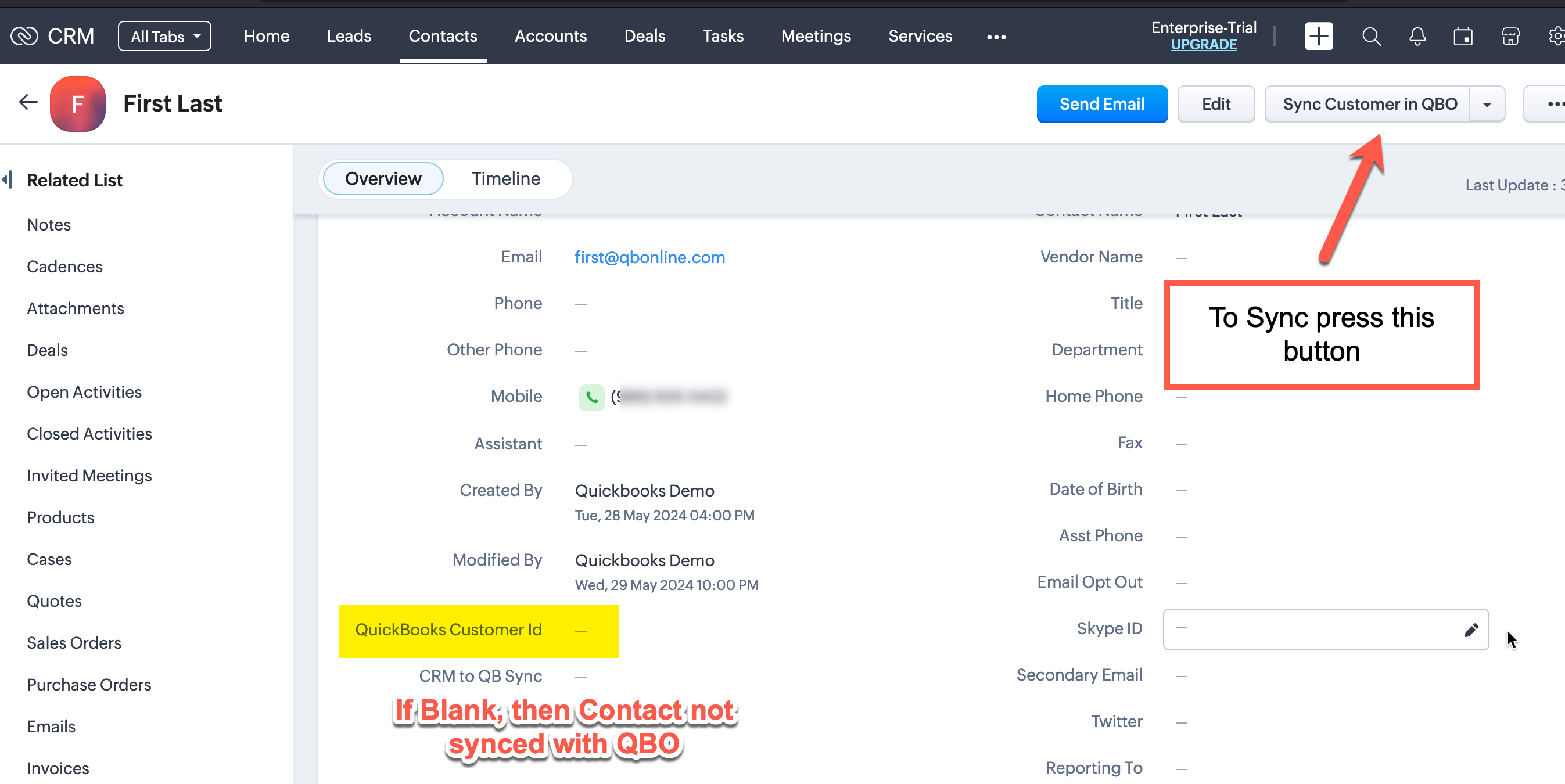1565x784 pixels.
Task: Click Created By value Quickbooks Demo
Action: pos(644,491)
